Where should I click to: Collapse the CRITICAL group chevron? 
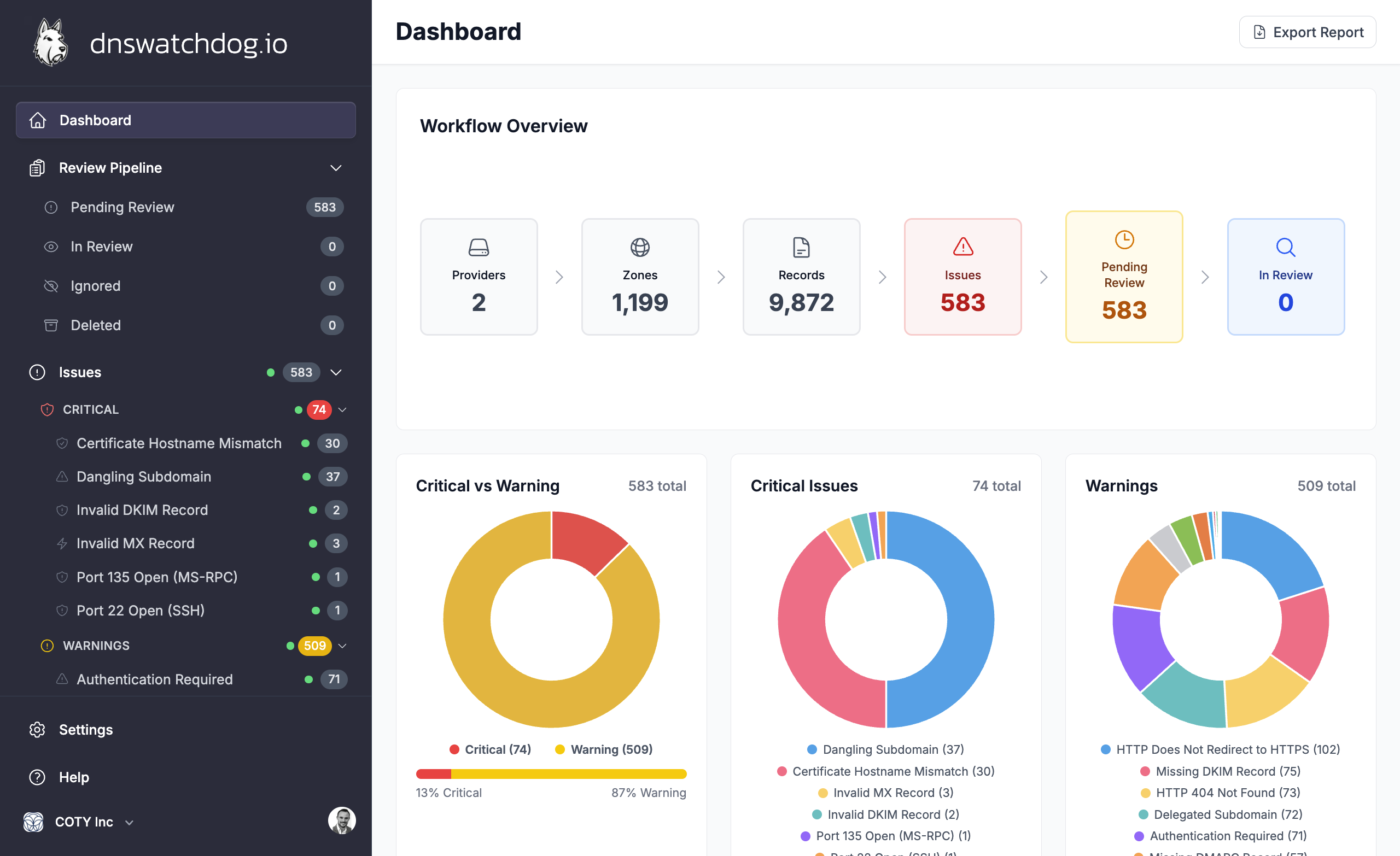point(342,410)
